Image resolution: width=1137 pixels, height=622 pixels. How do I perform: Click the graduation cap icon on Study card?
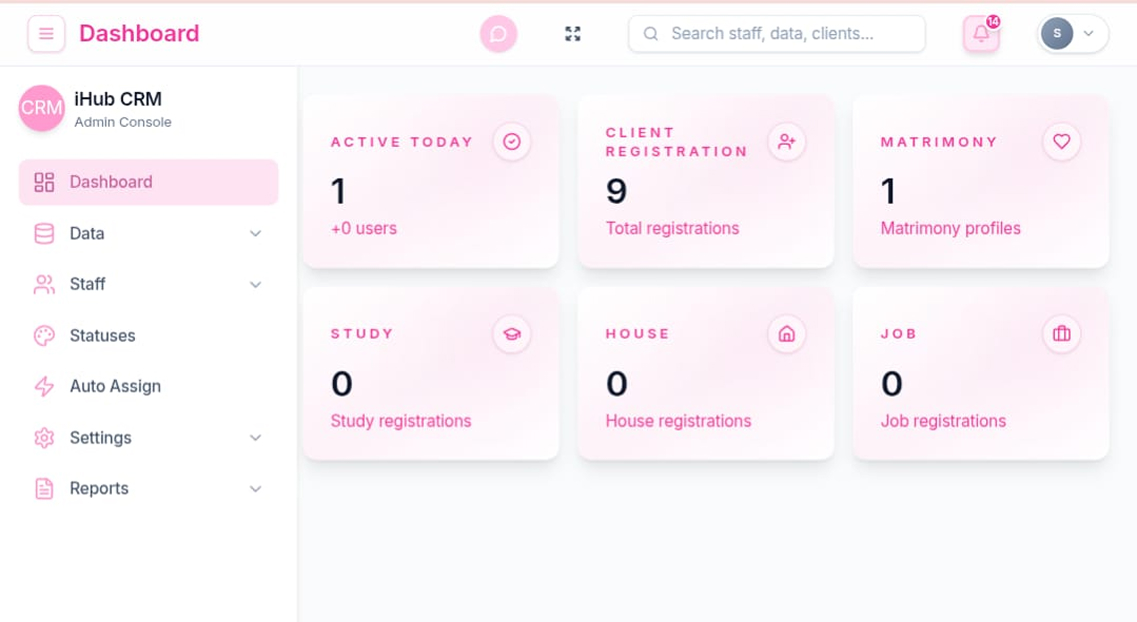[x=512, y=334]
